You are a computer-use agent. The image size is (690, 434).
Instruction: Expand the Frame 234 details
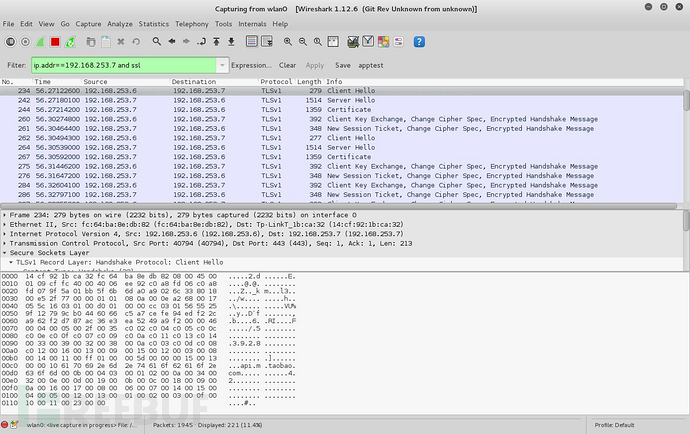[4, 215]
